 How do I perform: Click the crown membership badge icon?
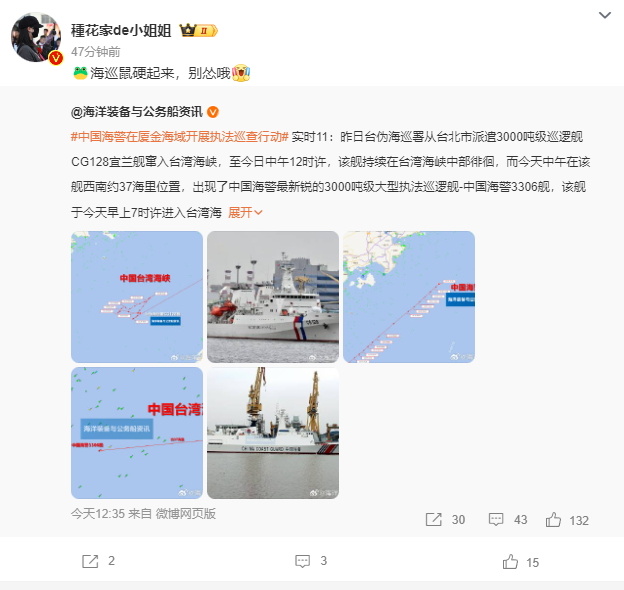coord(198,31)
